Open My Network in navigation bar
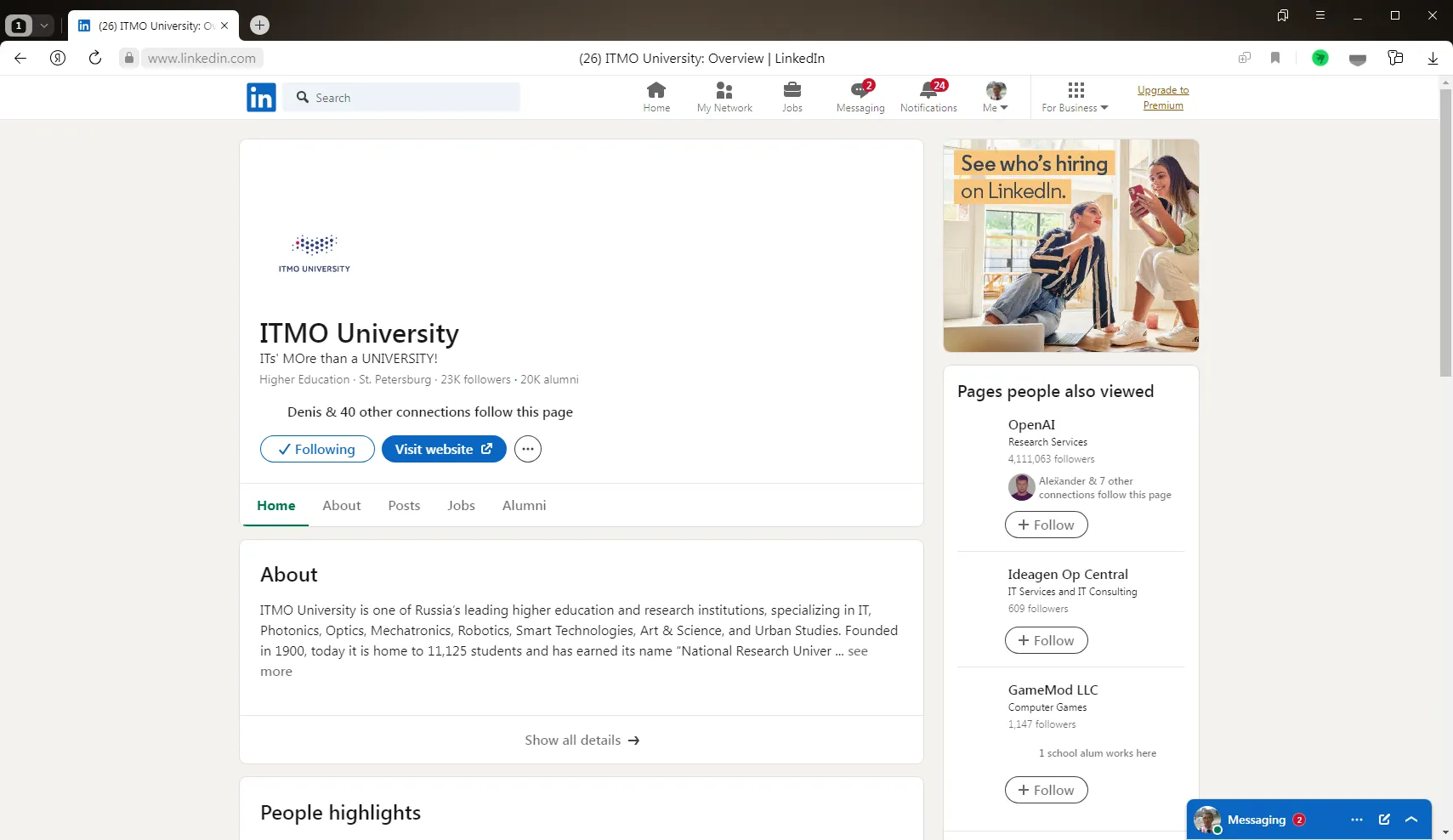The image size is (1453, 840). (724, 97)
